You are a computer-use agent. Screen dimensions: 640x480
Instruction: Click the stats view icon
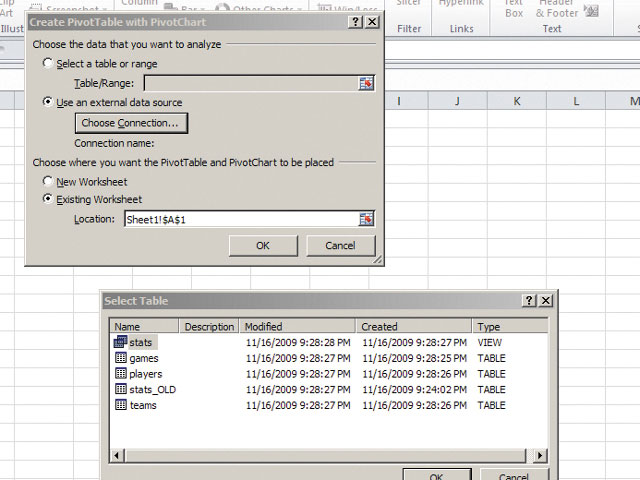click(120, 342)
